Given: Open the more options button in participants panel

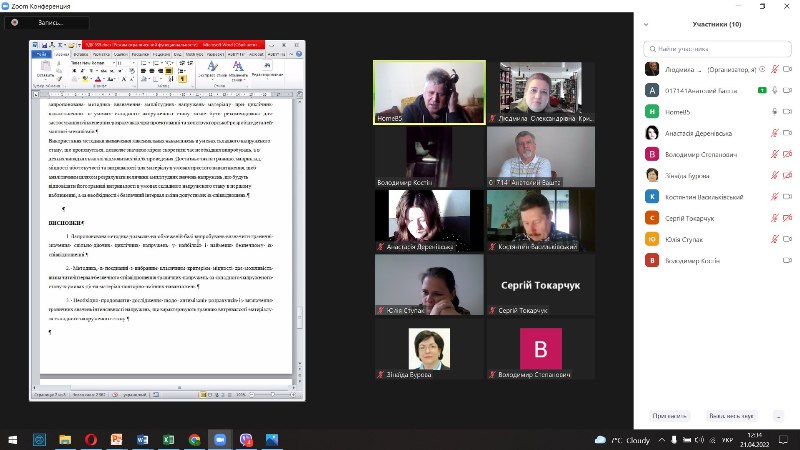Looking at the screenshot, I should (779, 416).
